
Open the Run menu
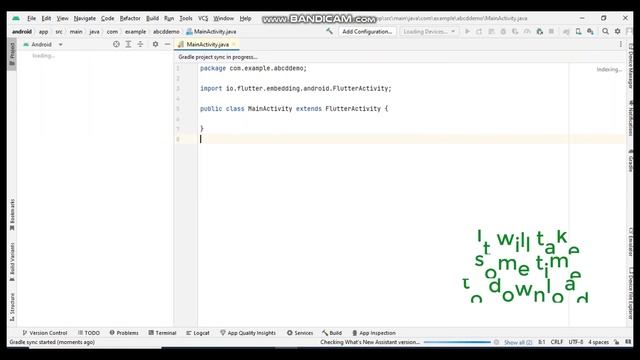tap(169, 18)
